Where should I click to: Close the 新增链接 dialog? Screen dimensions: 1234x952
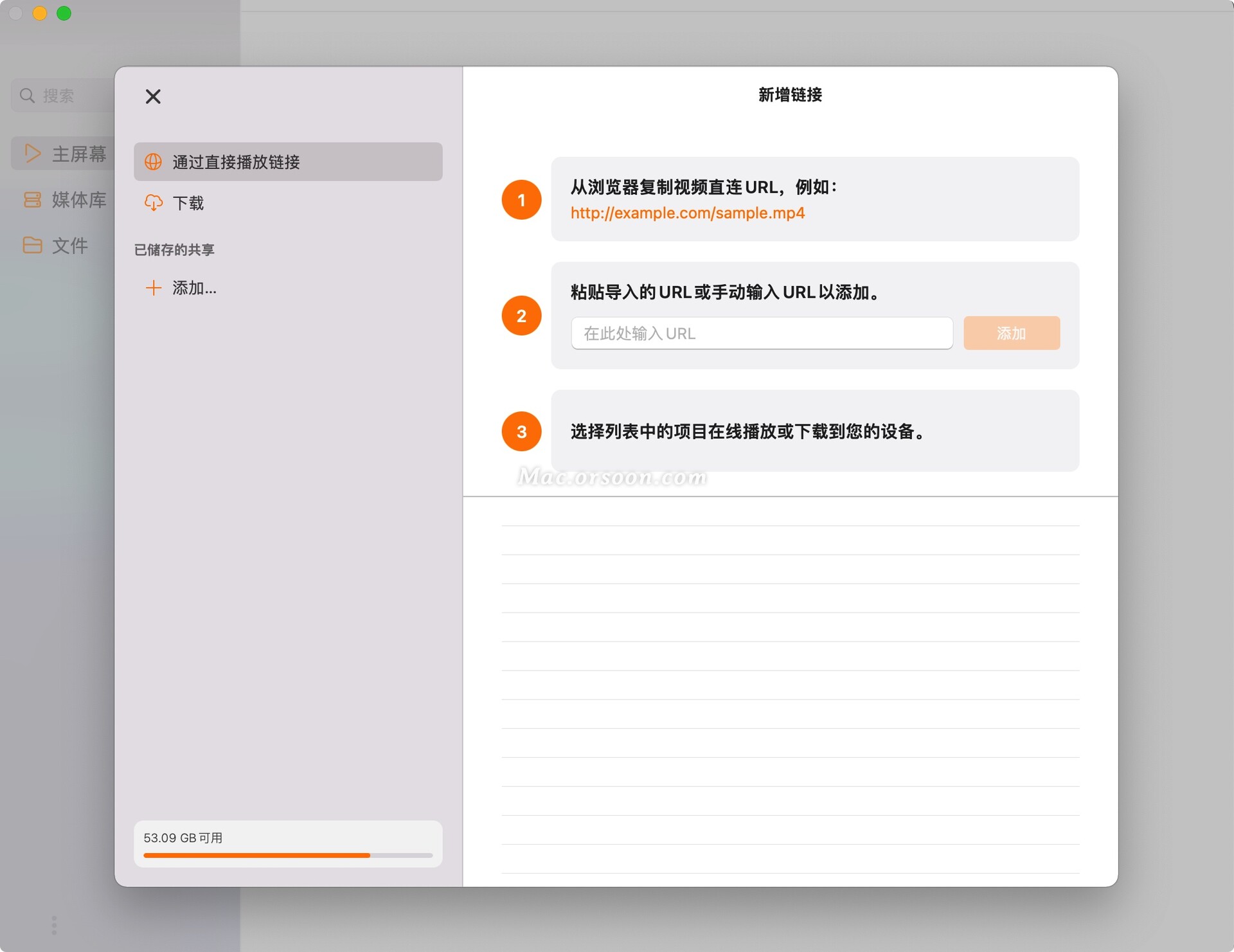coord(152,96)
